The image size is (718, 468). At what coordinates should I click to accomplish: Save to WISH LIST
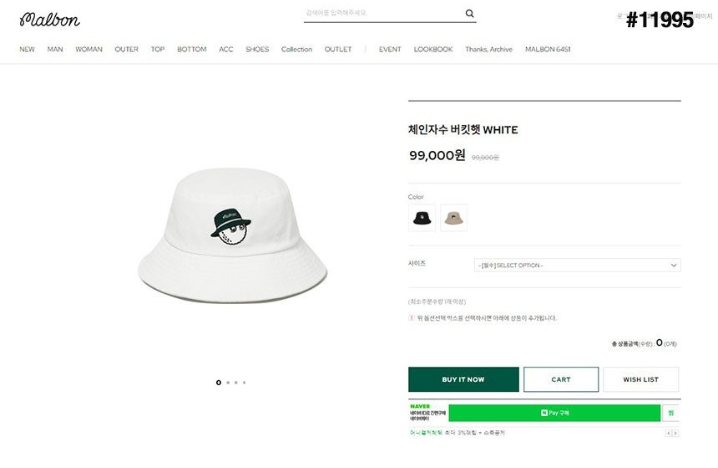pos(641,379)
